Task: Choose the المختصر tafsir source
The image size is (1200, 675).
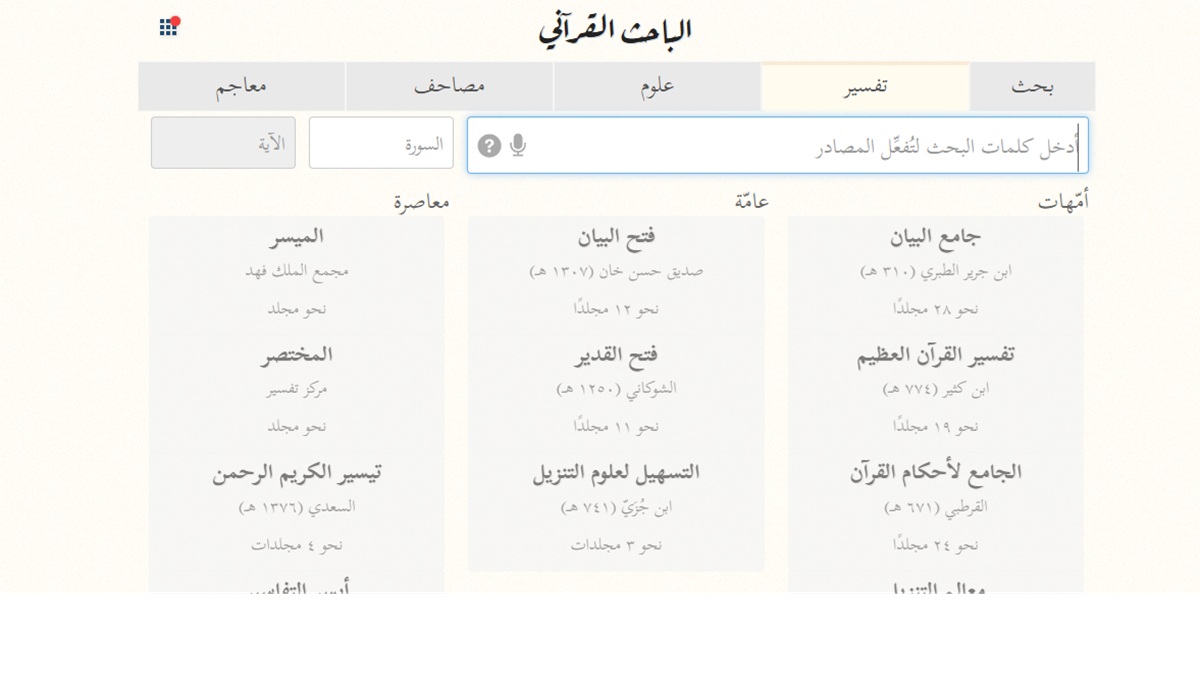Action: pyautogui.click(x=296, y=389)
